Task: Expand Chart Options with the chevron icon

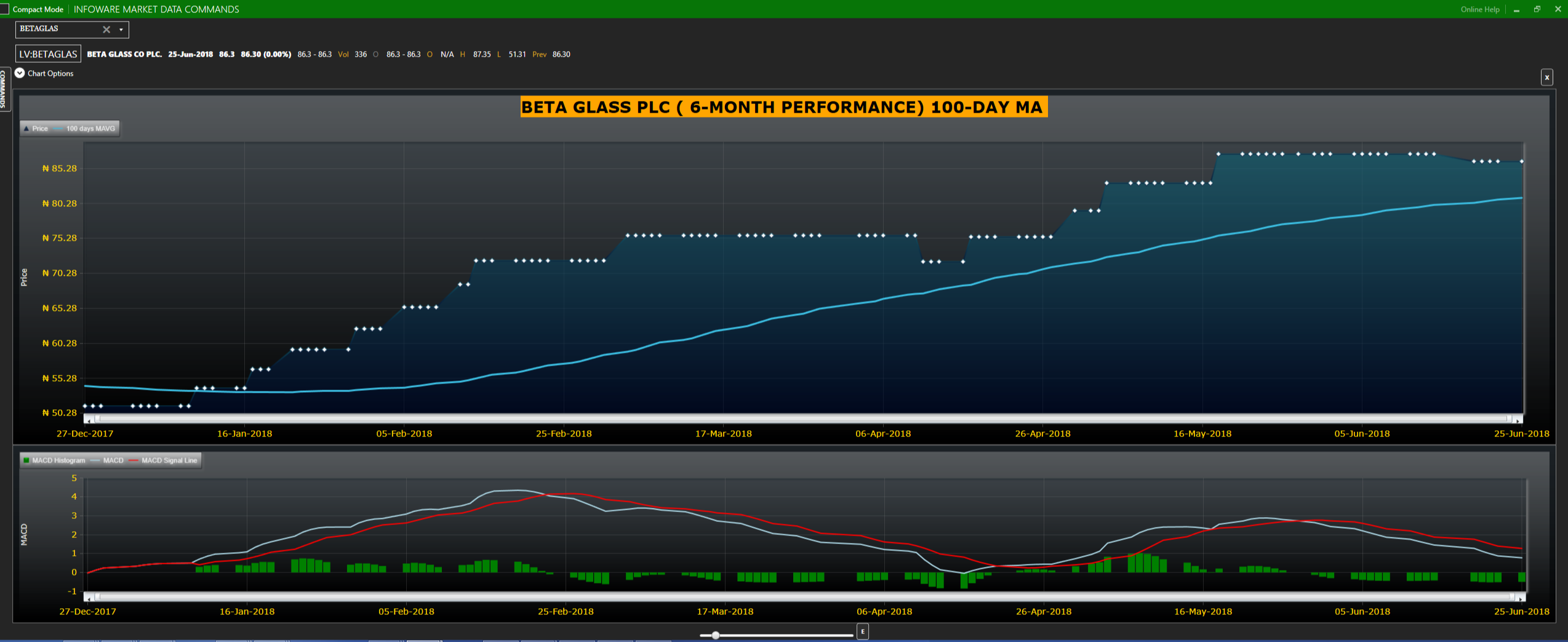Action: pyautogui.click(x=20, y=73)
